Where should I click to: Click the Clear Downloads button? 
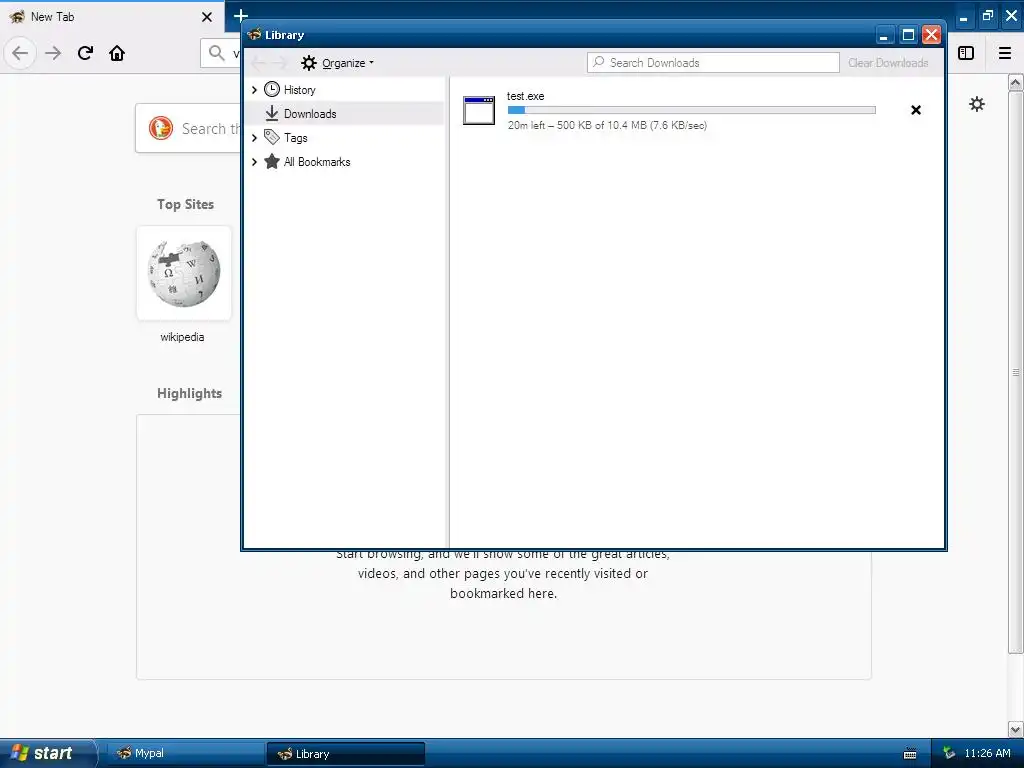888,63
